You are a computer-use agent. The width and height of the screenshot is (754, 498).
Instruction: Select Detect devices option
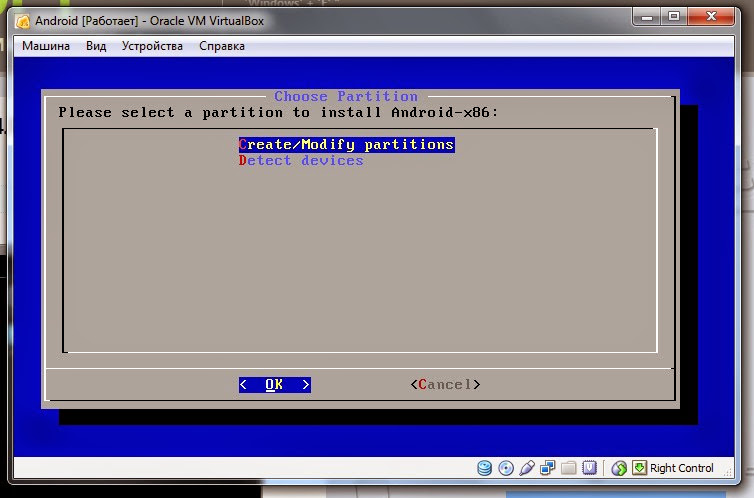point(301,161)
